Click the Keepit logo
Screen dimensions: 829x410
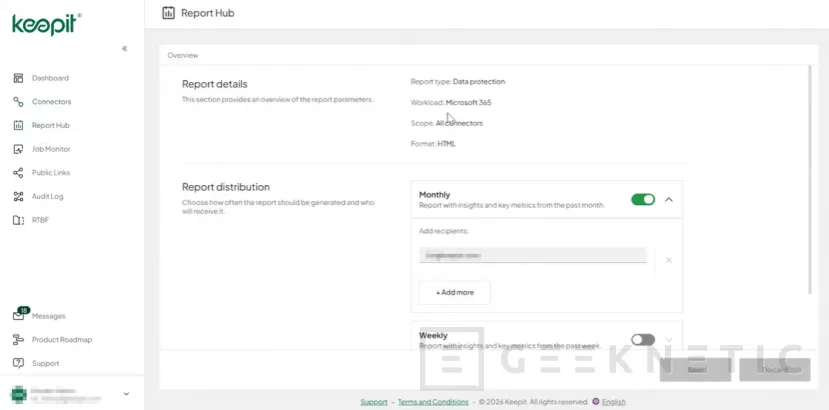(x=47, y=25)
